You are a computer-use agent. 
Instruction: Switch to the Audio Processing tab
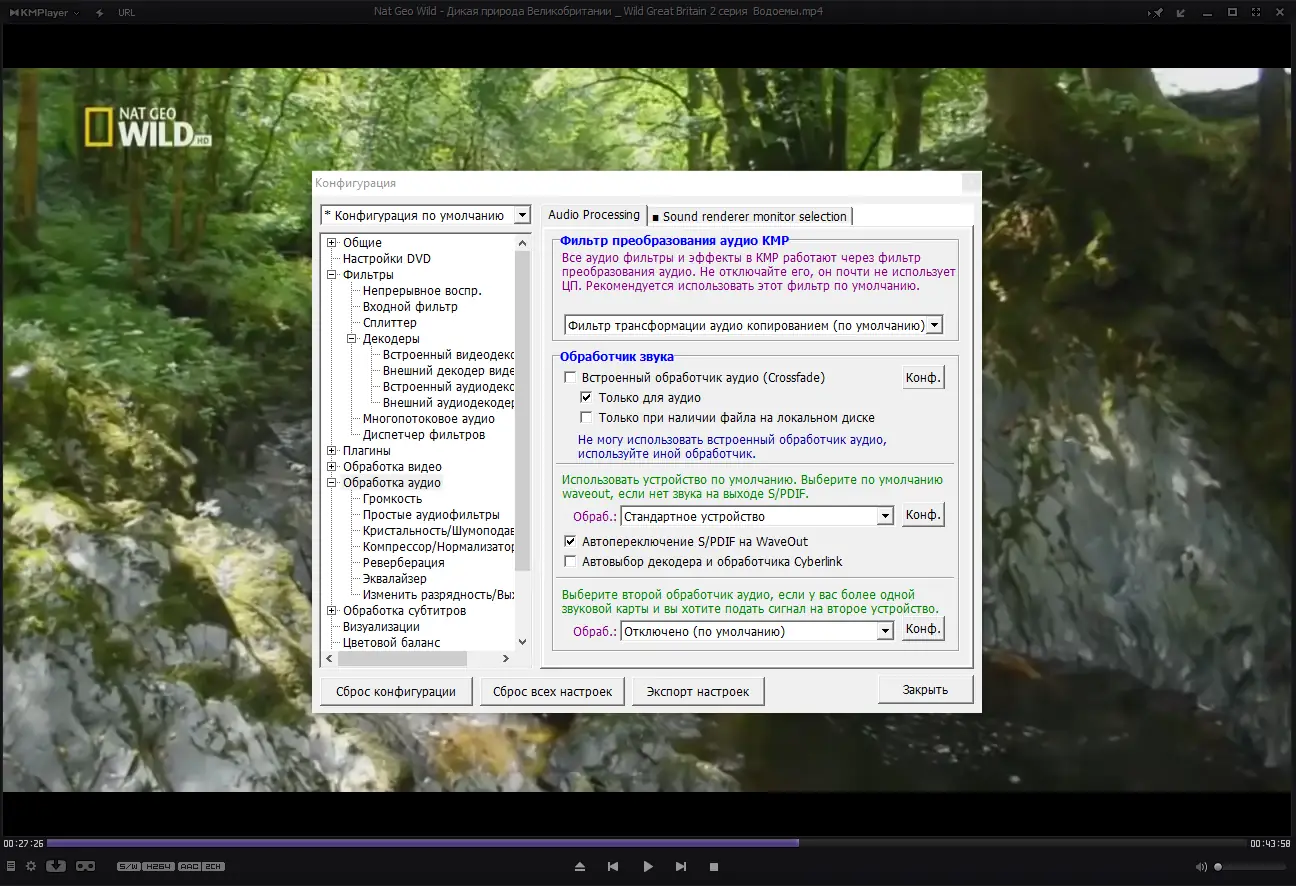point(594,215)
